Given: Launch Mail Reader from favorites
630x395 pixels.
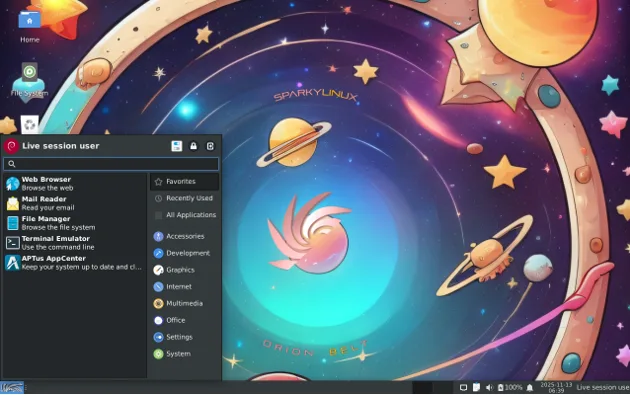Looking at the screenshot, I should [x=74, y=203].
